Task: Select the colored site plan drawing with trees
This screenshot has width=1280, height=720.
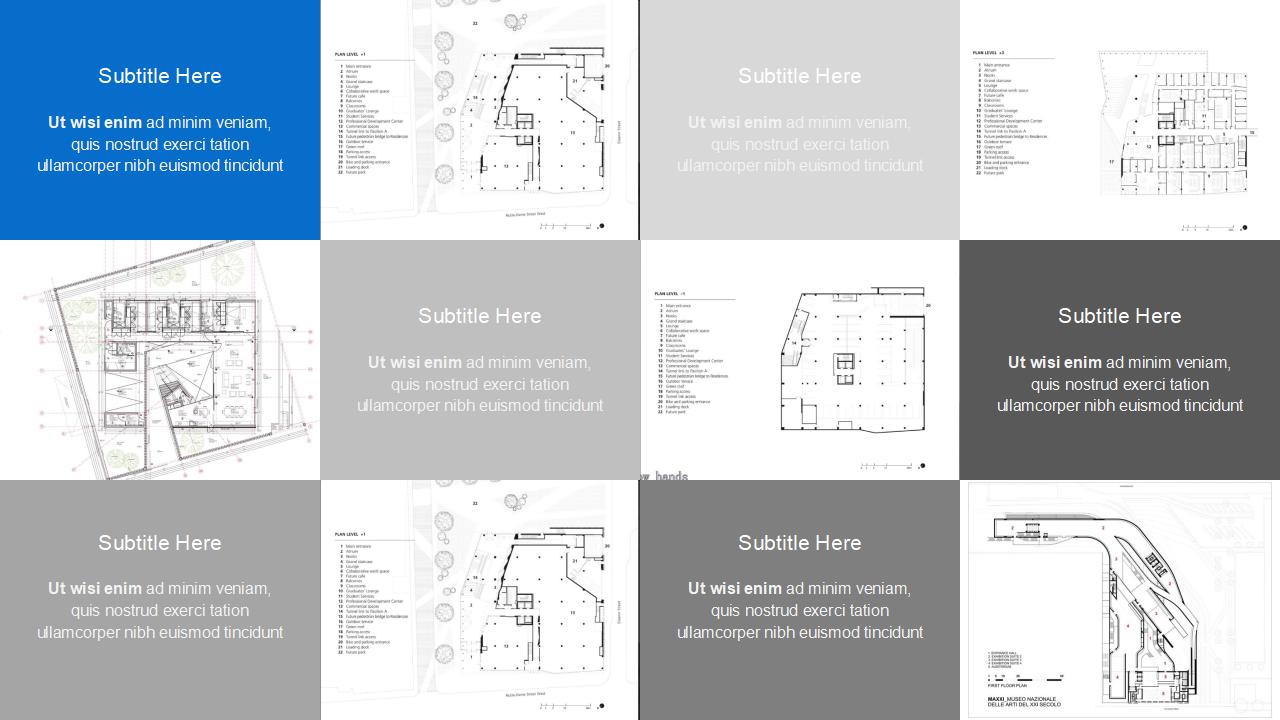Action: tap(160, 360)
